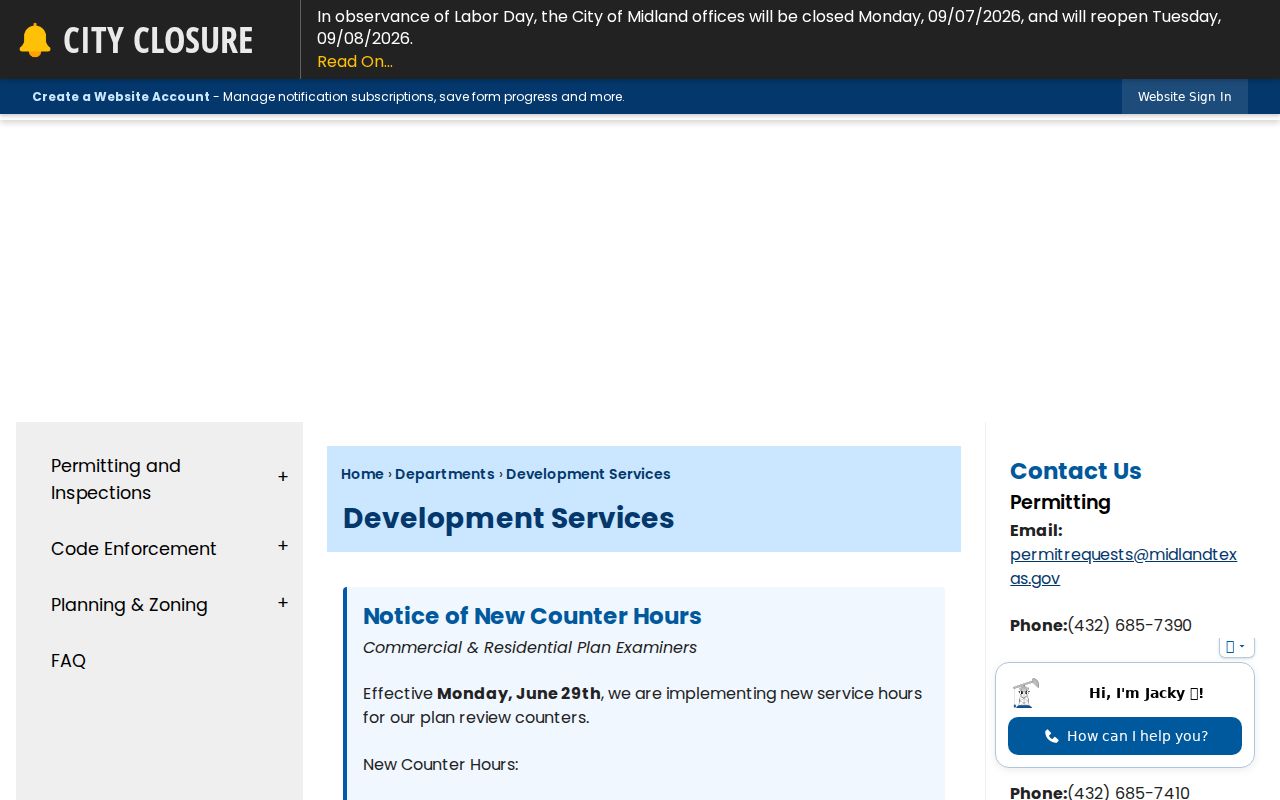Click phone number (432) 685-7410

(x=1128, y=793)
